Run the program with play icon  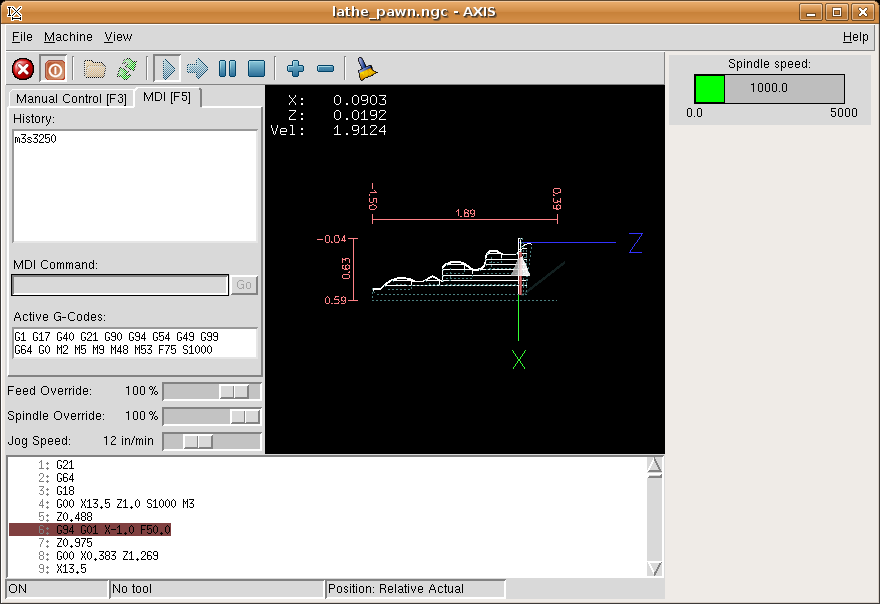[x=167, y=69]
